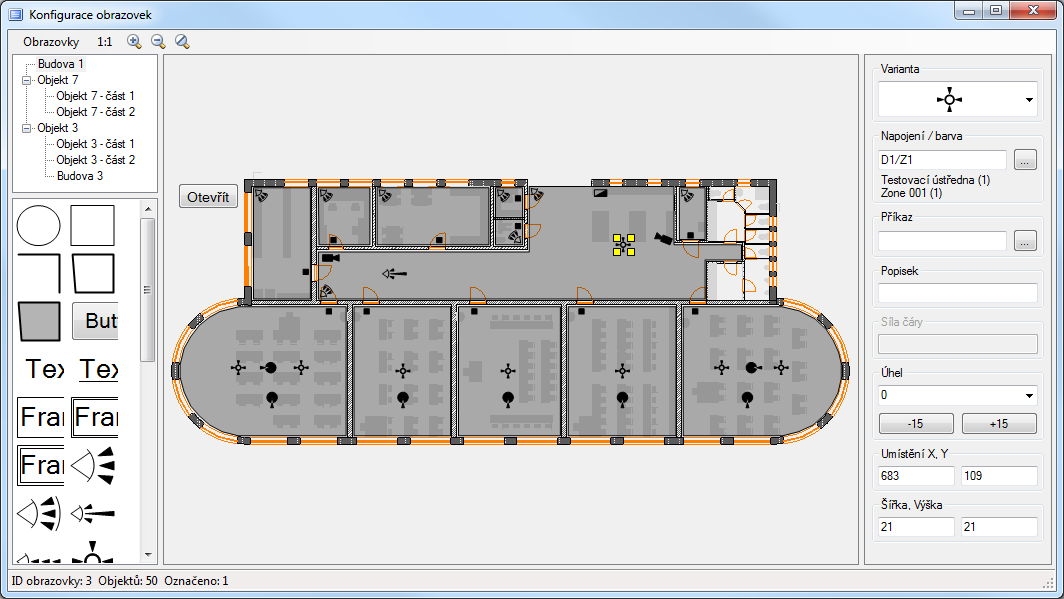The height and width of the screenshot is (599, 1064).
Task: Click the zoom-to-fit magnifier icon
Action: click(182, 42)
